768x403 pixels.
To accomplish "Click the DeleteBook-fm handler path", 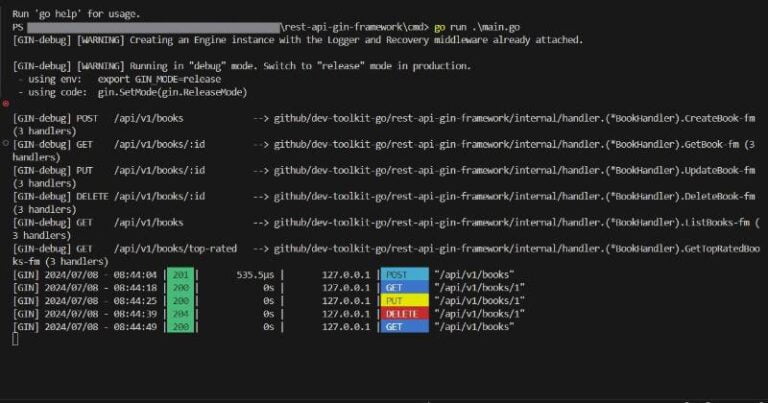I will (x=514, y=196).
